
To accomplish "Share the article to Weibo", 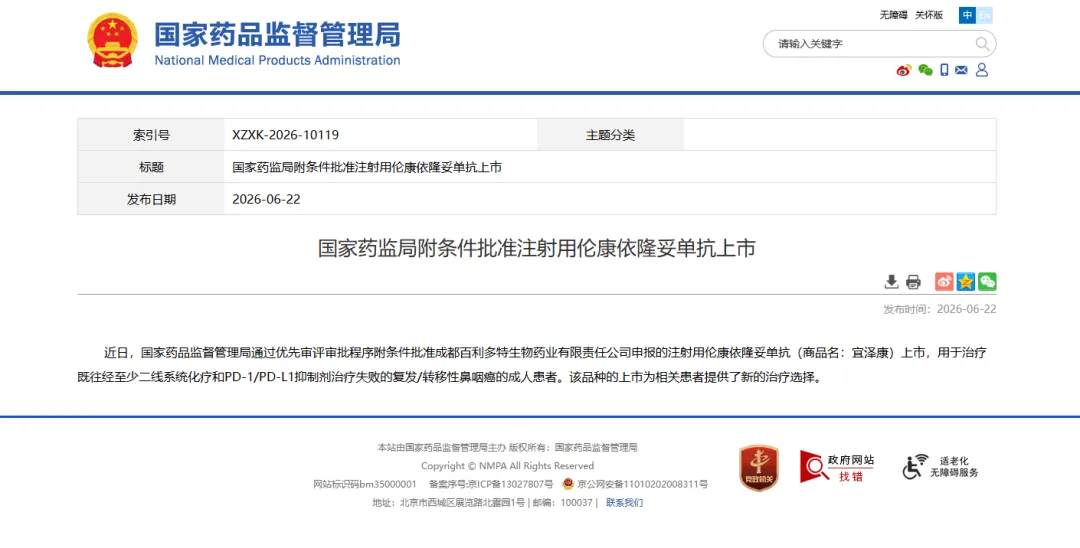I will pyautogui.click(x=944, y=282).
